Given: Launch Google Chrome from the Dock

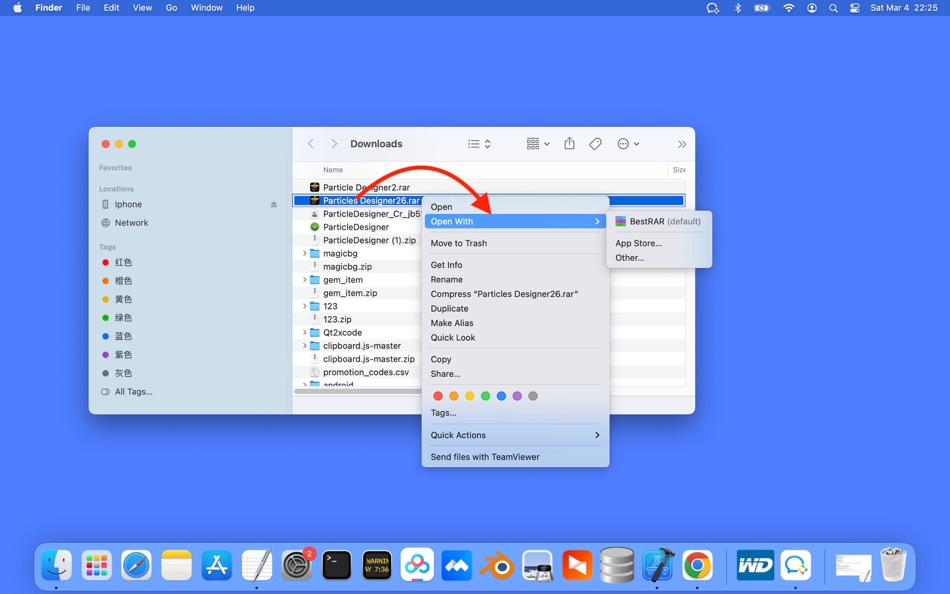Looking at the screenshot, I should pyautogui.click(x=696, y=565).
